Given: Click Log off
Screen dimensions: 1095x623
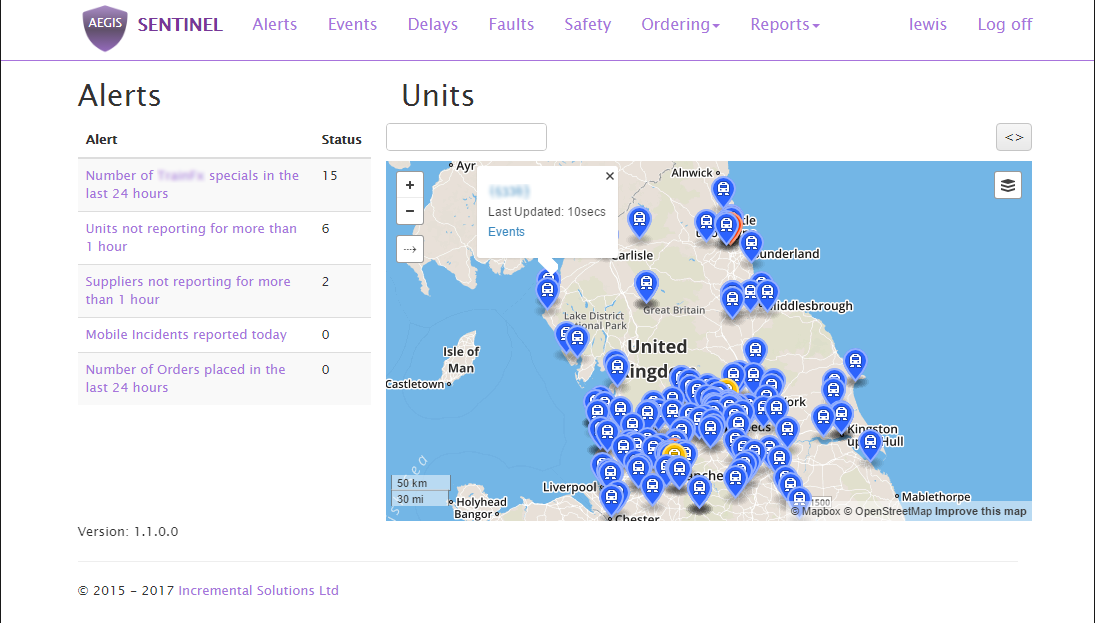Looking at the screenshot, I should coord(1004,25).
